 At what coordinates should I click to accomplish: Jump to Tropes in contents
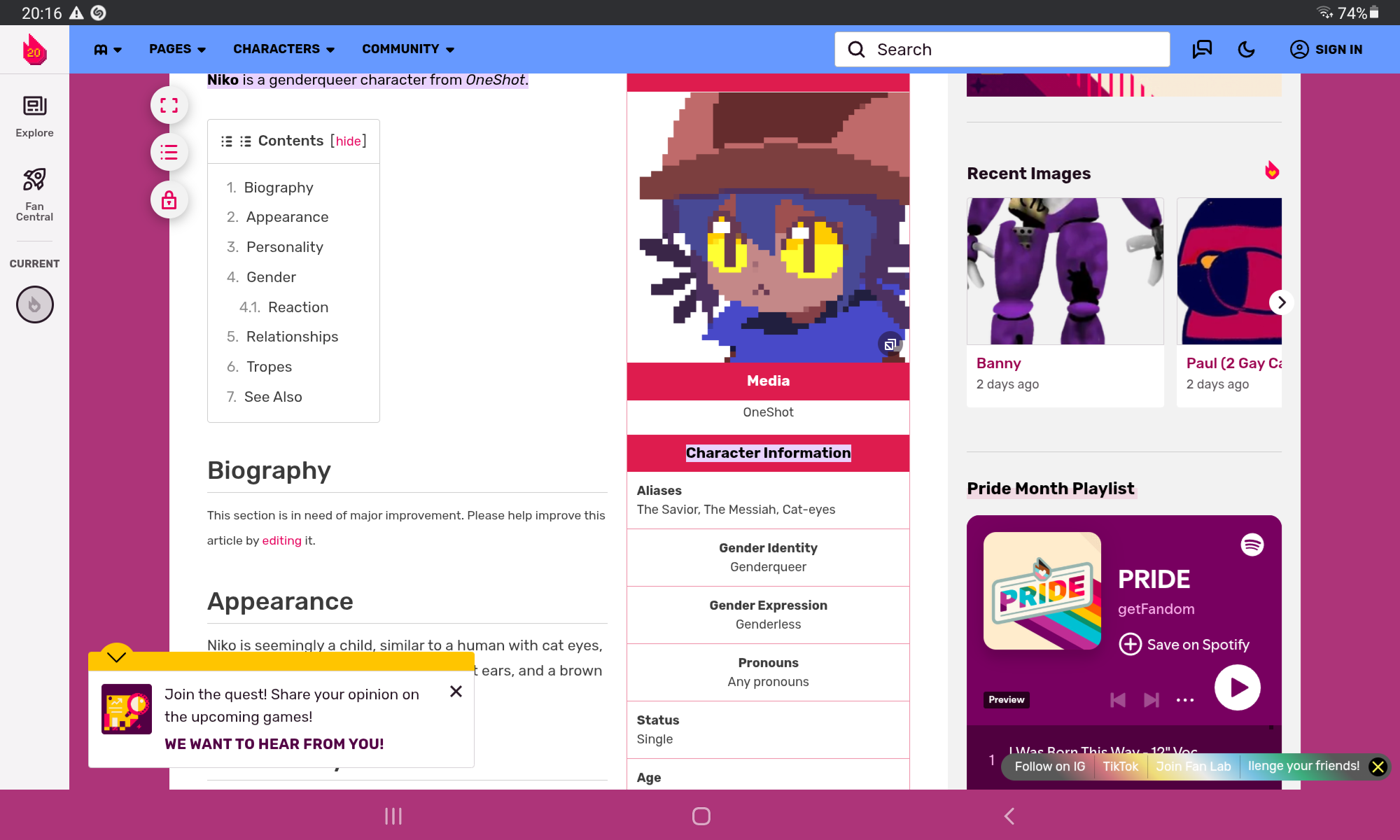(269, 367)
